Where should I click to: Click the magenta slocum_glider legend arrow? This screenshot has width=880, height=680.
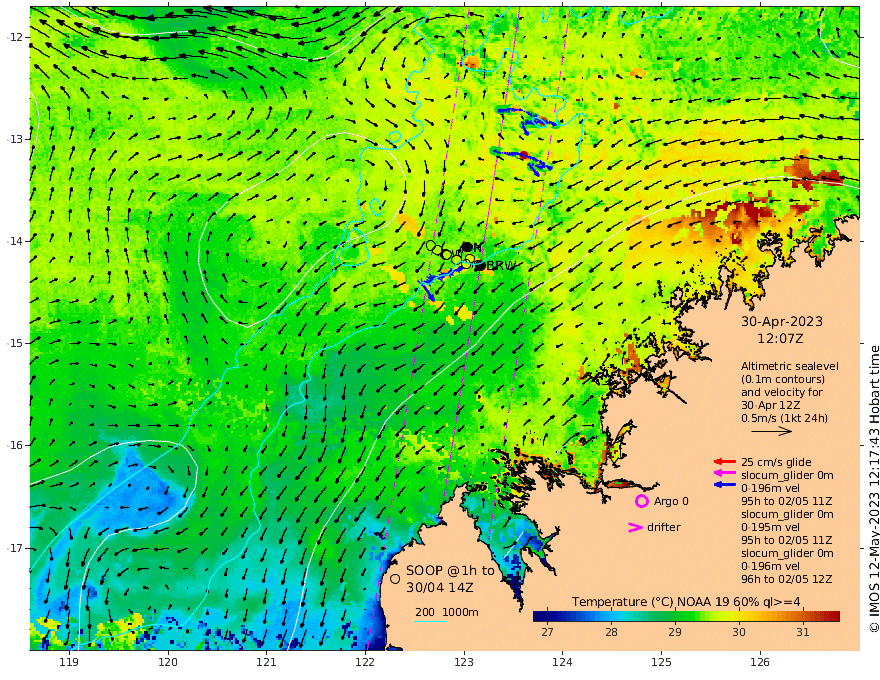(x=725, y=474)
